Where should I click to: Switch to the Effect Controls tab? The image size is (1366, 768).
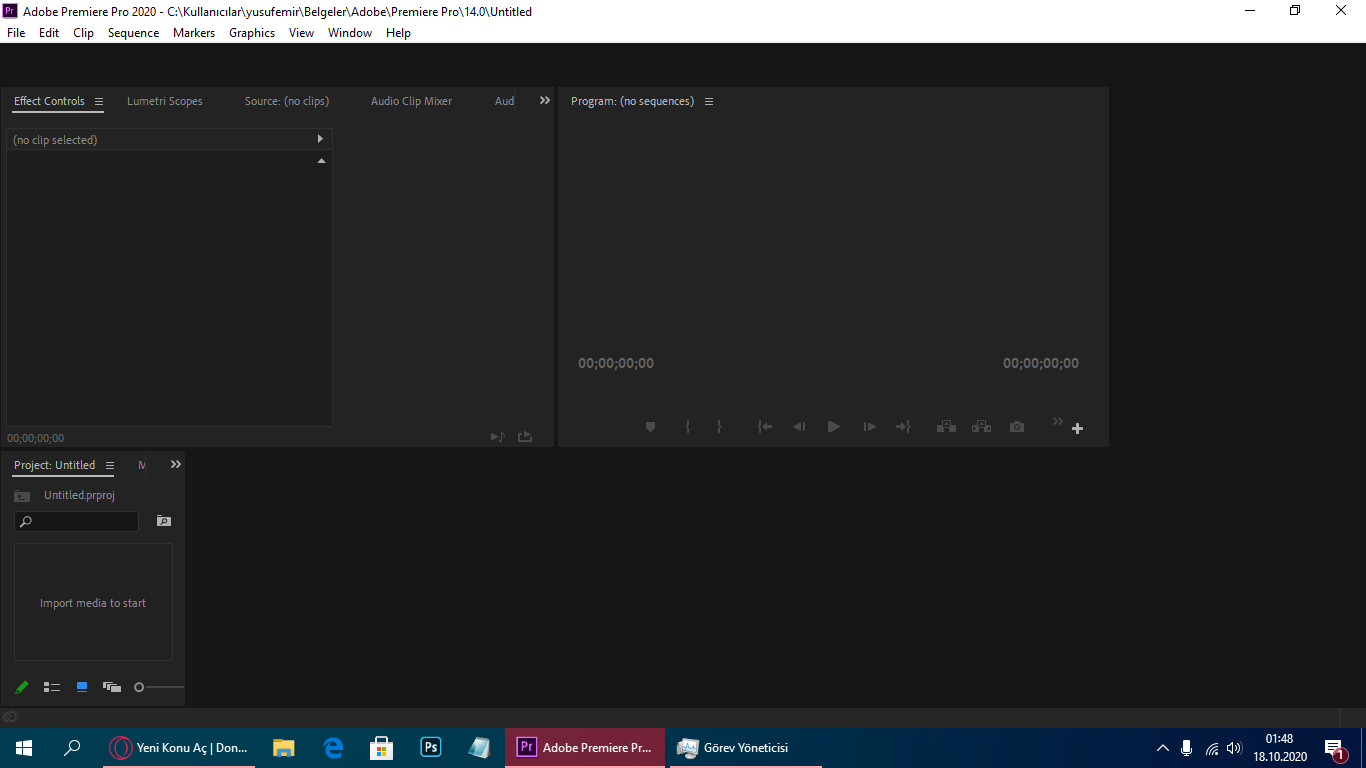49,101
